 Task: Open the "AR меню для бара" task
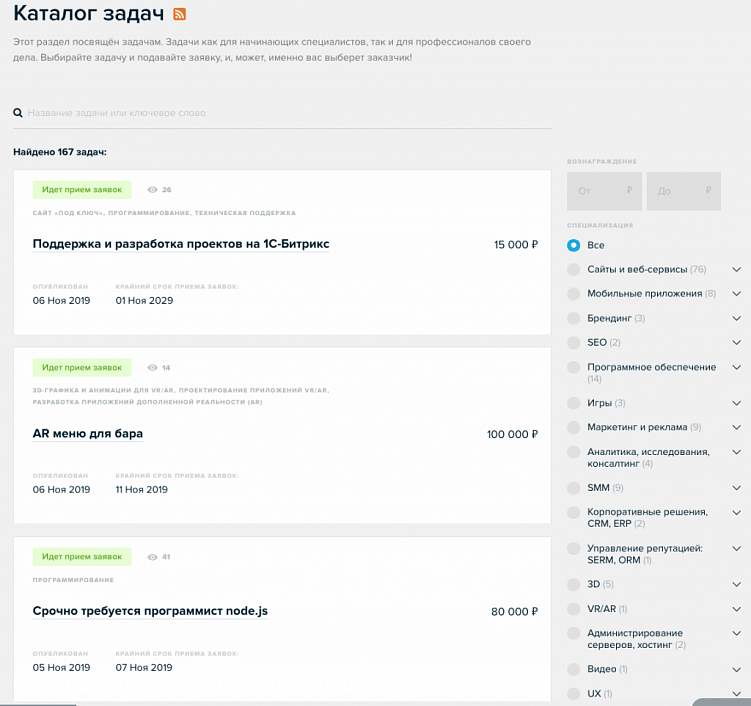coord(88,434)
